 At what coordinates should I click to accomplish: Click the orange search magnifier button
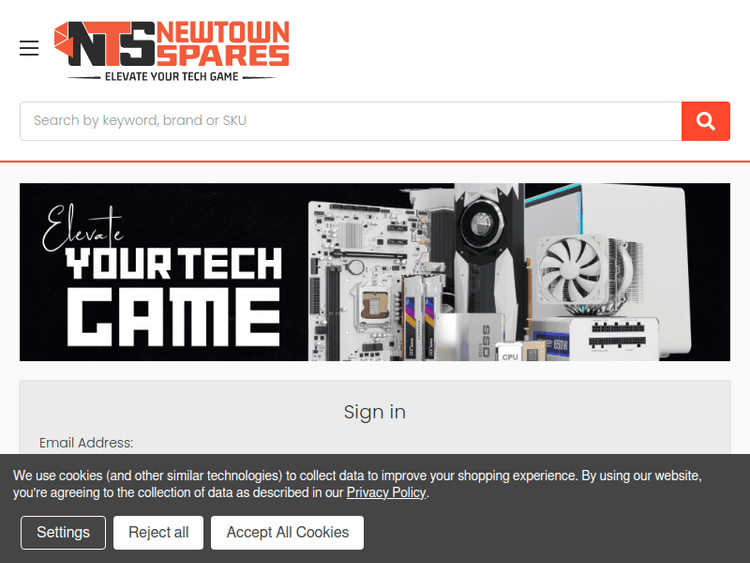click(706, 121)
